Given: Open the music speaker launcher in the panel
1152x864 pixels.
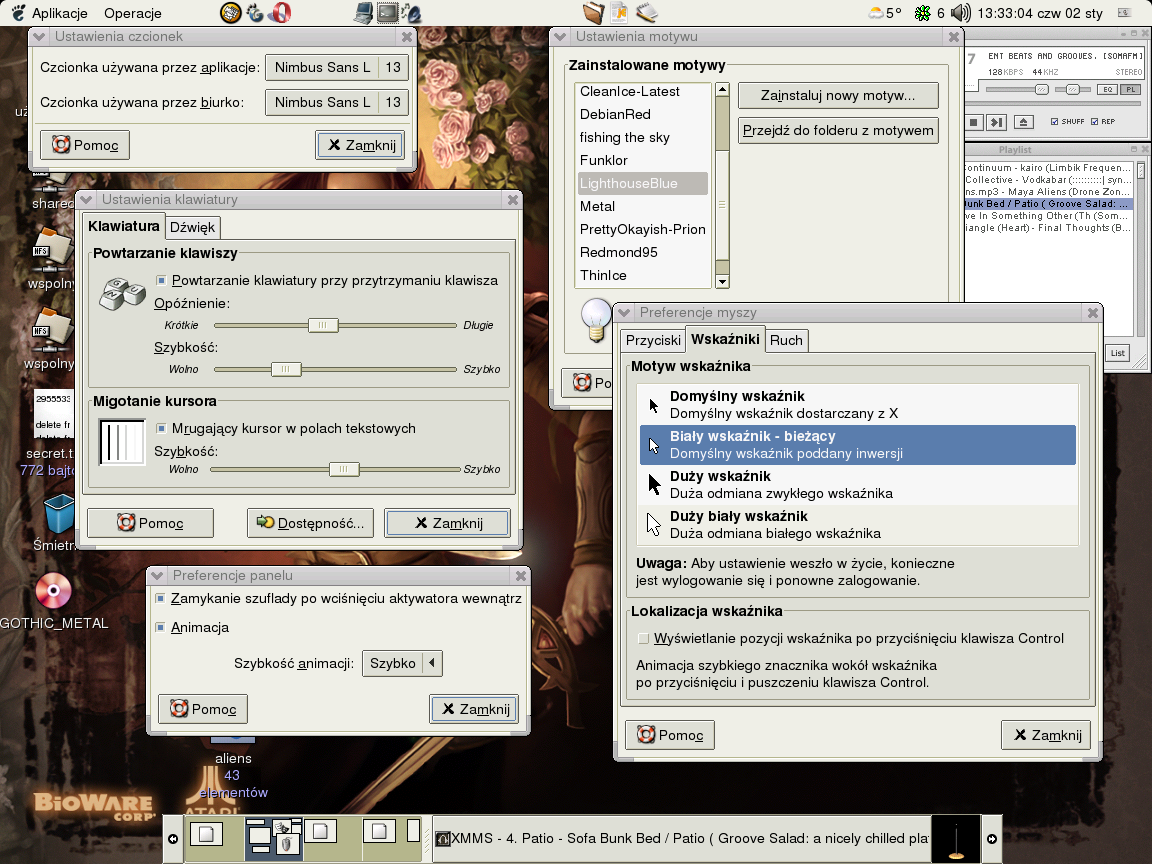Looking at the screenshot, I should [x=411, y=12].
